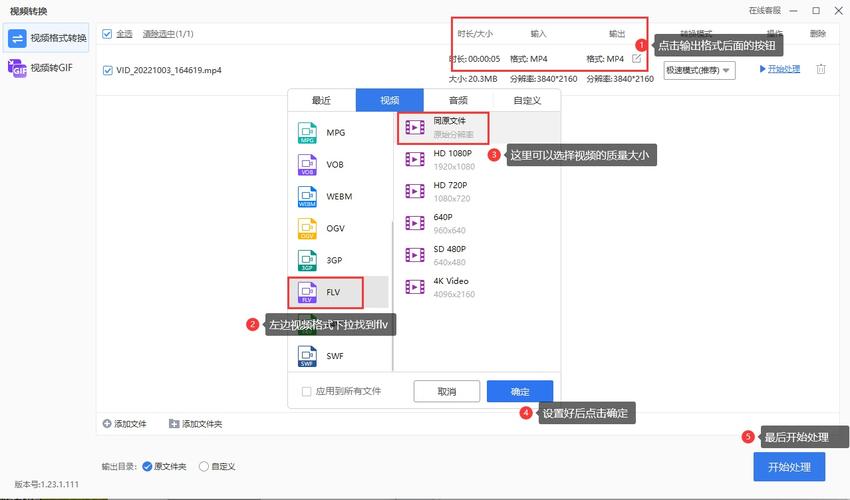Click 清除选中(1/1) link
The height and width of the screenshot is (500, 850).
[168, 34]
